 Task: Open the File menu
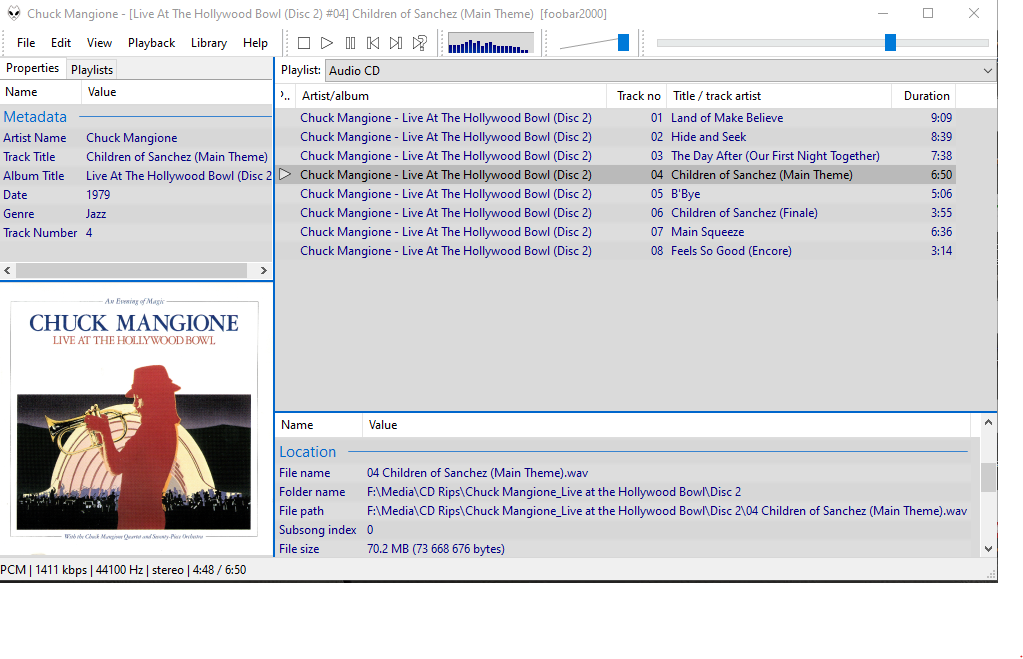click(x=26, y=43)
